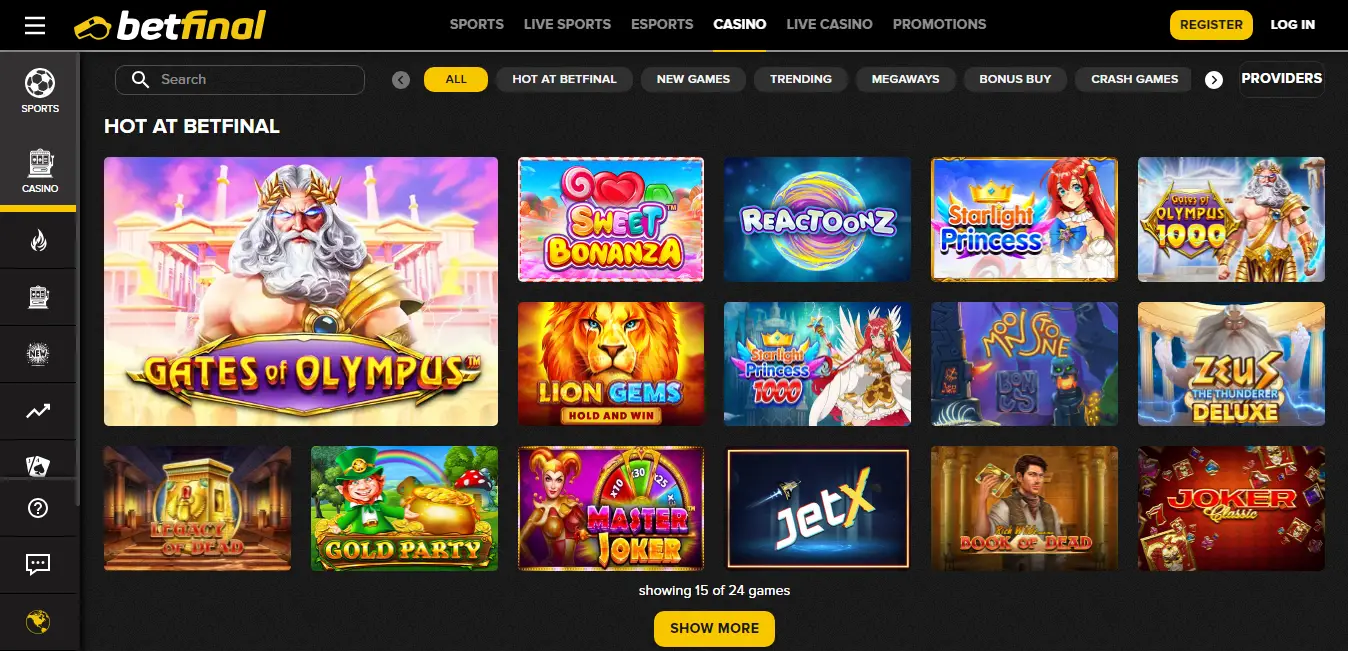
Task: Open the trending arrow sidebar icon
Action: pyautogui.click(x=38, y=411)
